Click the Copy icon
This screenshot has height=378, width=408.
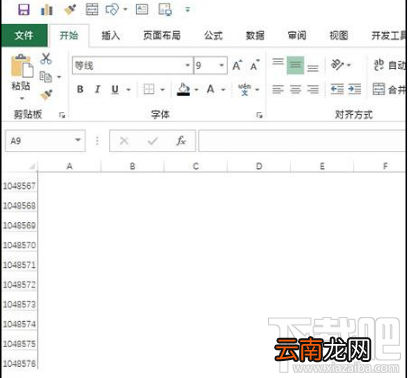(x=46, y=77)
